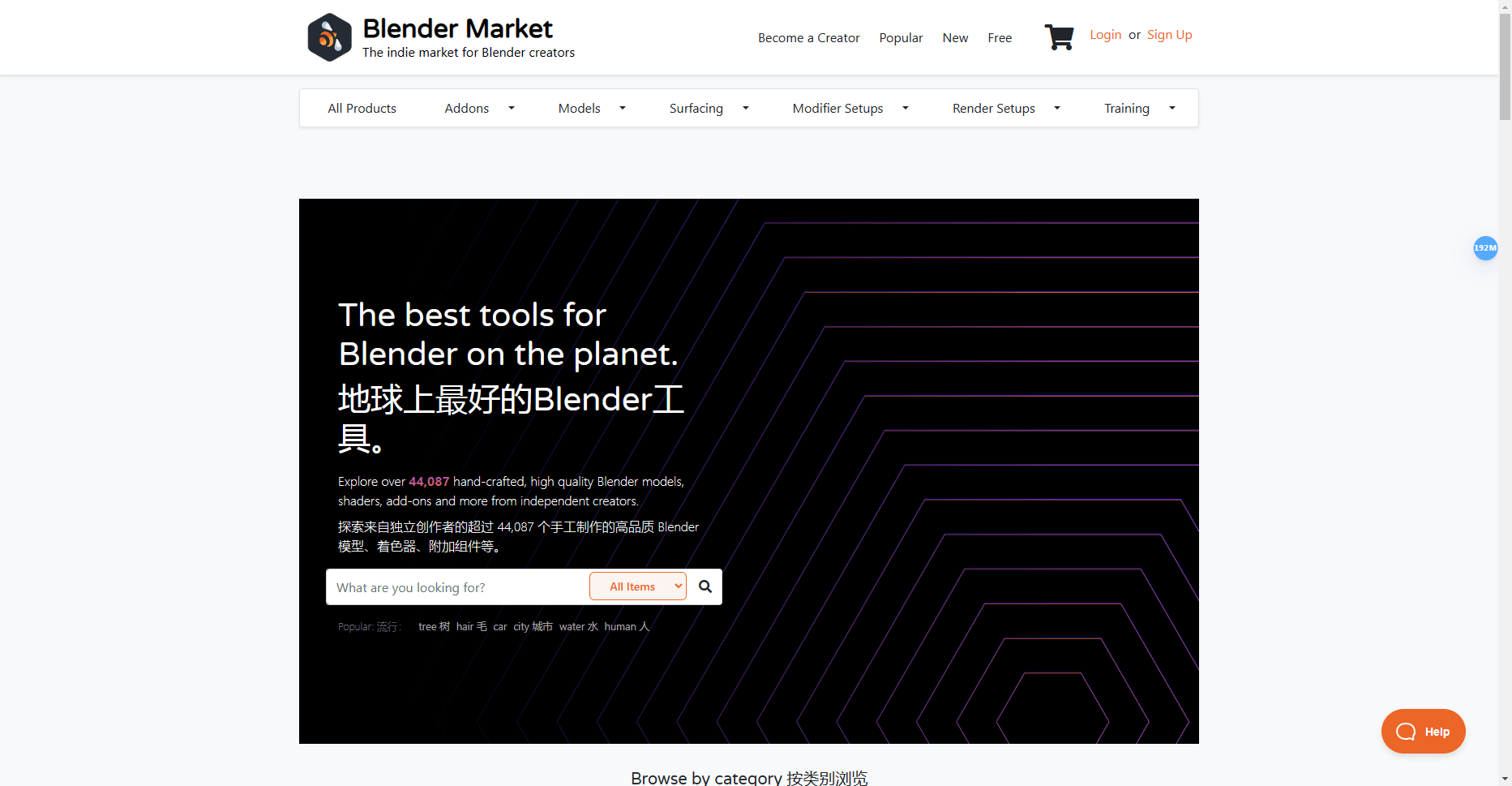Click the 192M blue badge

pyautogui.click(x=1485, y=248)
